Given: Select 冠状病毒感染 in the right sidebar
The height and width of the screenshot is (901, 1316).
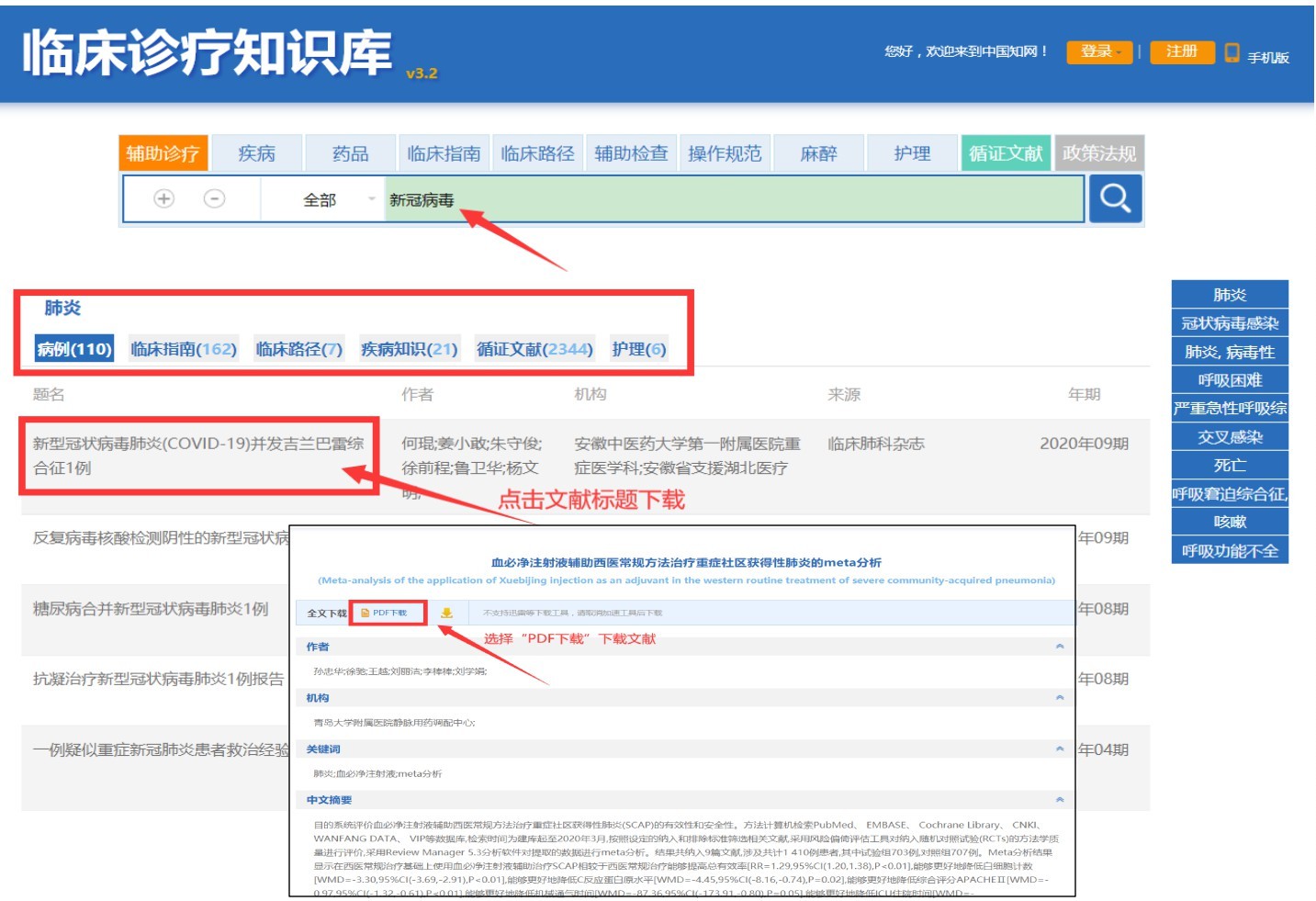Looking at the screenshot, I should tap(1230, 323).
